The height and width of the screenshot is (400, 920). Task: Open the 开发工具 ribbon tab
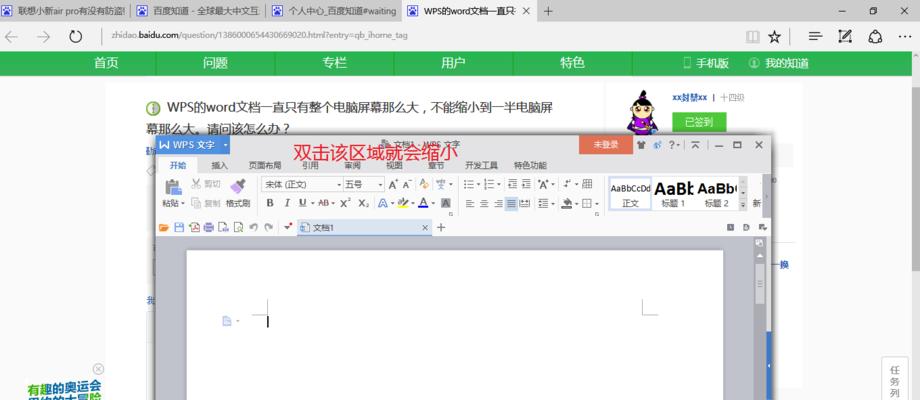click(x=481, y=165)
